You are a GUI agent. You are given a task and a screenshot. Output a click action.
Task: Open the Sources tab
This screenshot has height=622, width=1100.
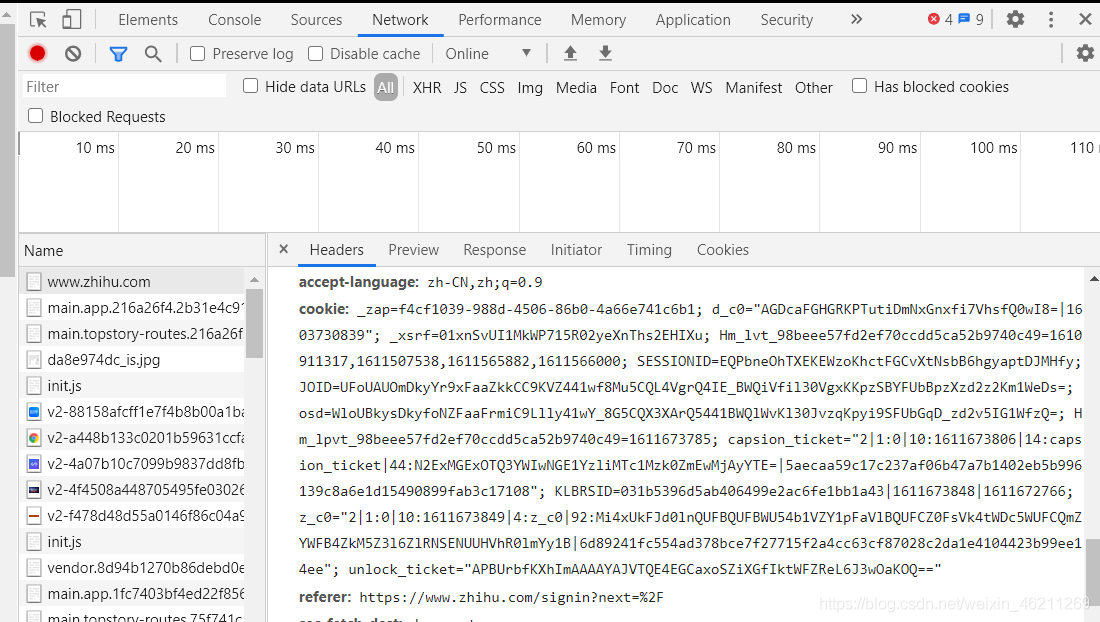(x=316, y=20)
